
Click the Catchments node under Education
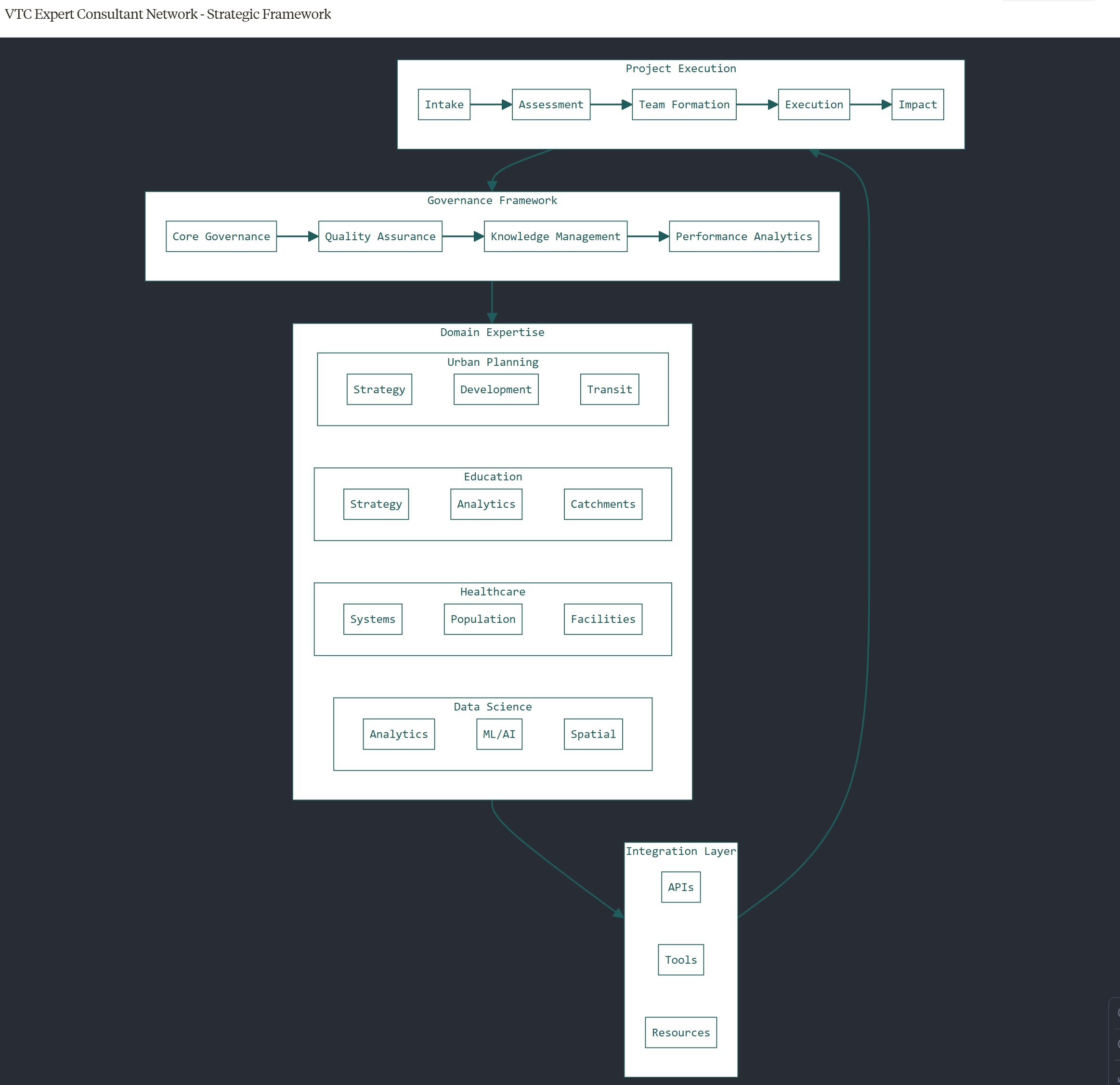(603, 504)
